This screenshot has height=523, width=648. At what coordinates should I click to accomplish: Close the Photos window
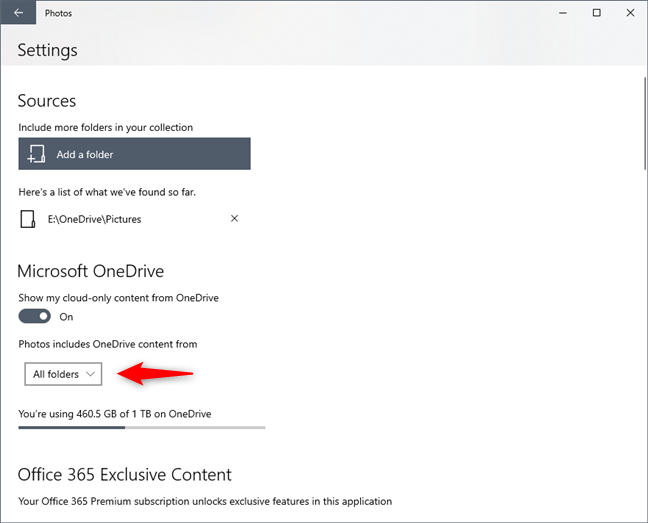(x=630, y=13)
